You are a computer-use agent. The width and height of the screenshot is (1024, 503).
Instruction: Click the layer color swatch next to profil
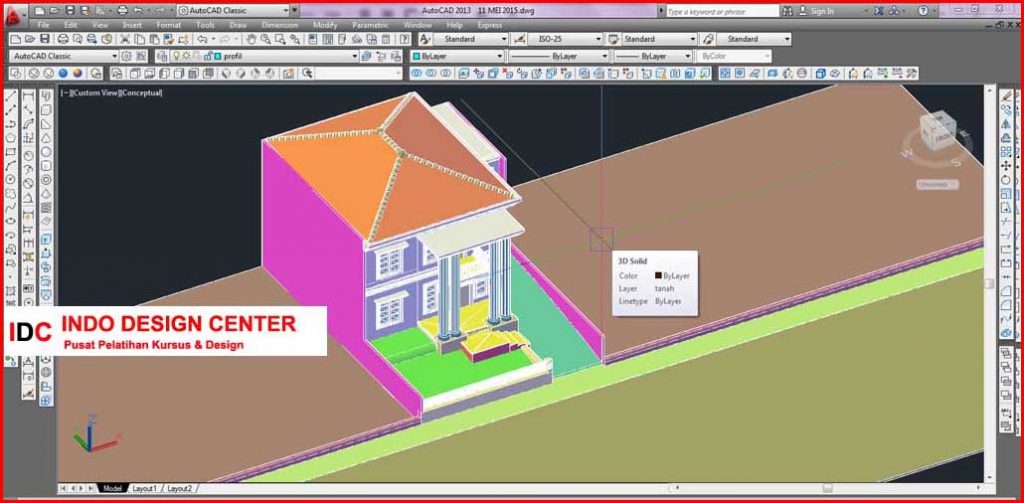(x=218, y=56)
